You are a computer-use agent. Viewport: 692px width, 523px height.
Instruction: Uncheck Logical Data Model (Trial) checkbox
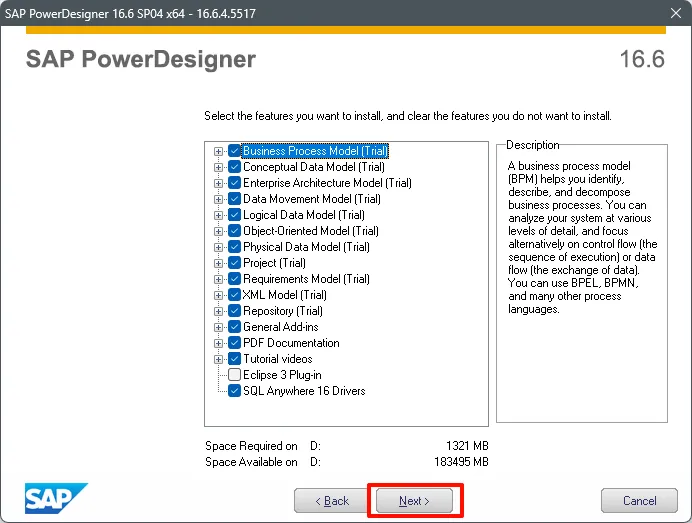234,215
